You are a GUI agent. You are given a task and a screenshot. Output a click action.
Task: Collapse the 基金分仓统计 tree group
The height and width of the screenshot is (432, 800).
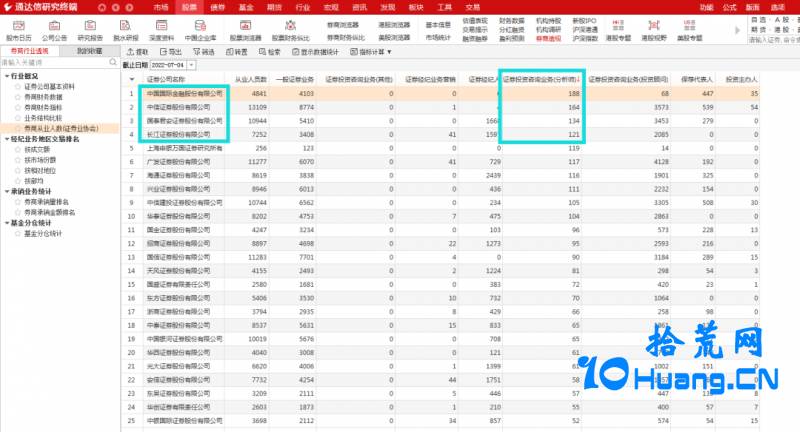[x=7, y=223]
